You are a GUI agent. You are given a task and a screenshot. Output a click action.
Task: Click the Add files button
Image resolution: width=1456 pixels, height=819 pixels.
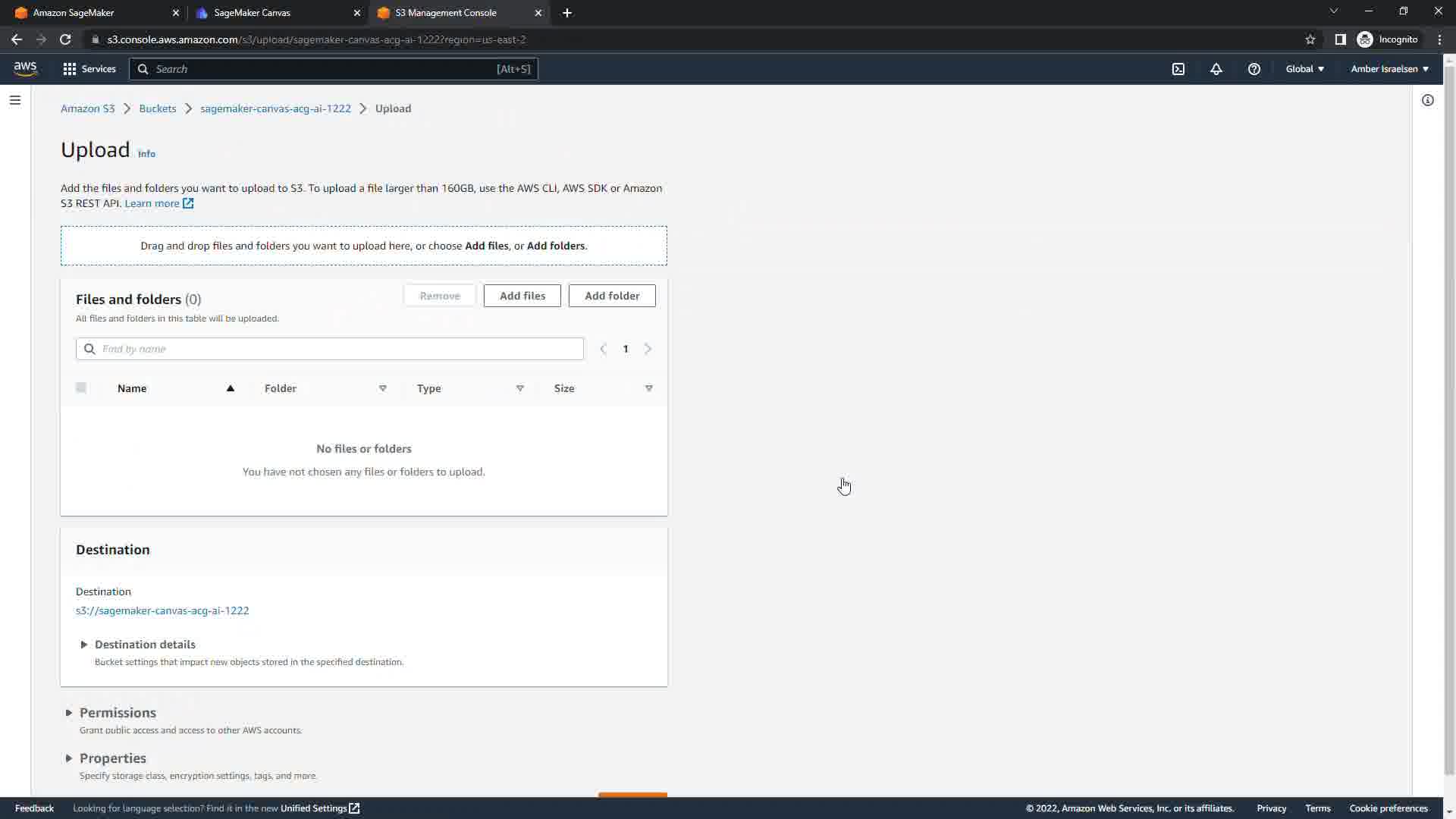point(522,296)
